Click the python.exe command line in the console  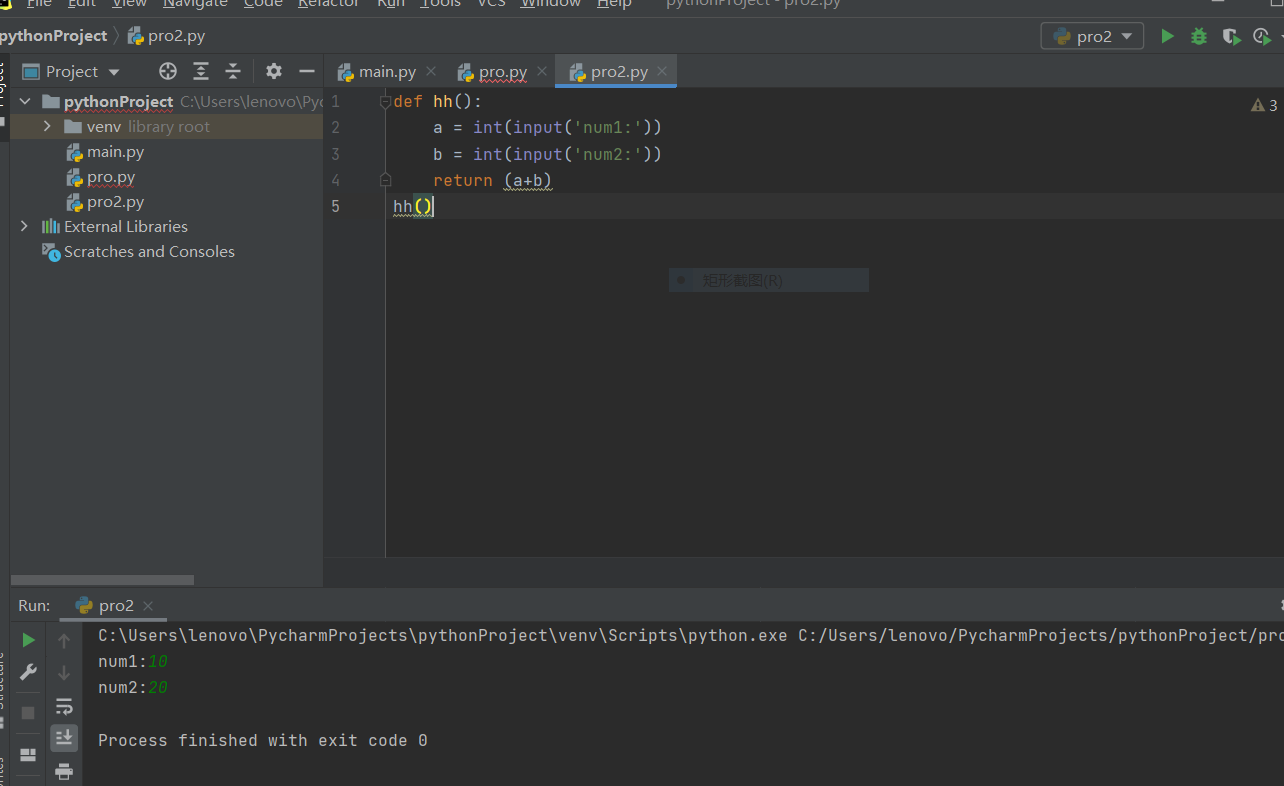[690, 636]
